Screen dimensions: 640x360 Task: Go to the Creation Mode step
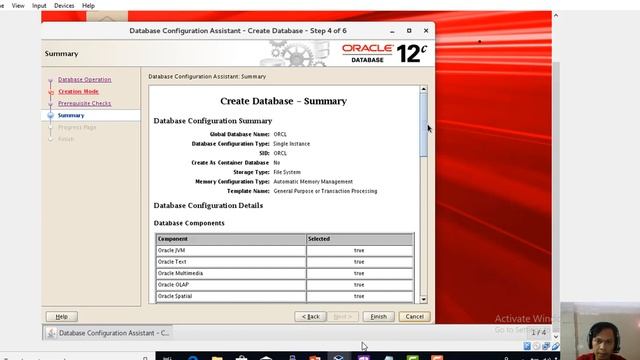click(78, 91)
